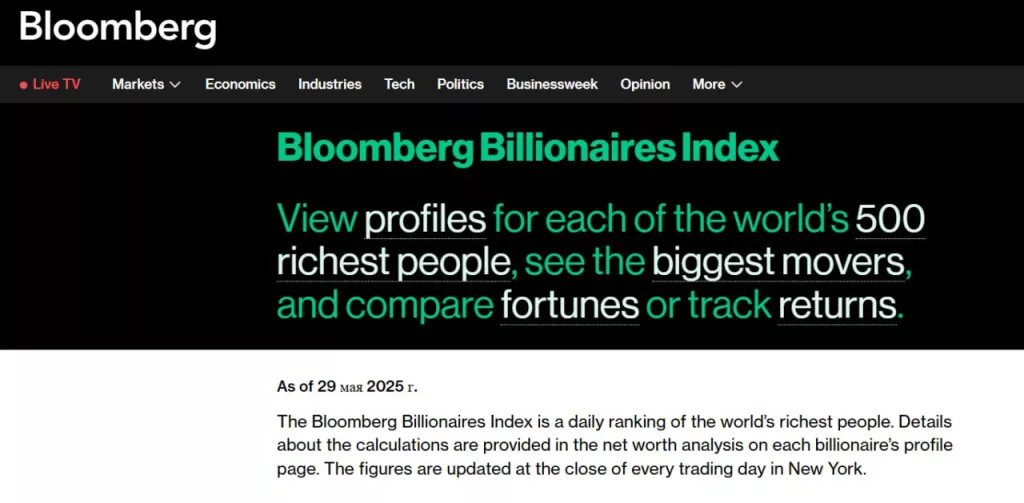Open the Economics section
1024x503 pixels.
[240, 84]
